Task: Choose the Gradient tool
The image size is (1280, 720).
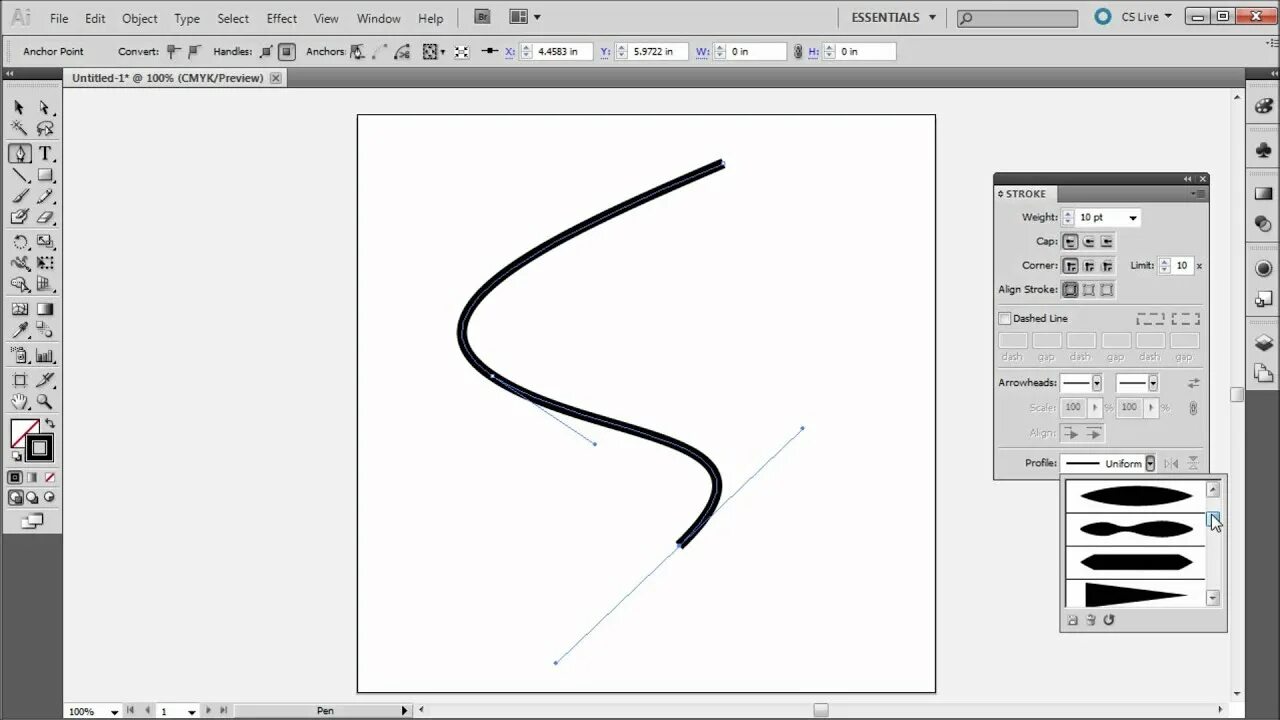Action: coord(45,310)
